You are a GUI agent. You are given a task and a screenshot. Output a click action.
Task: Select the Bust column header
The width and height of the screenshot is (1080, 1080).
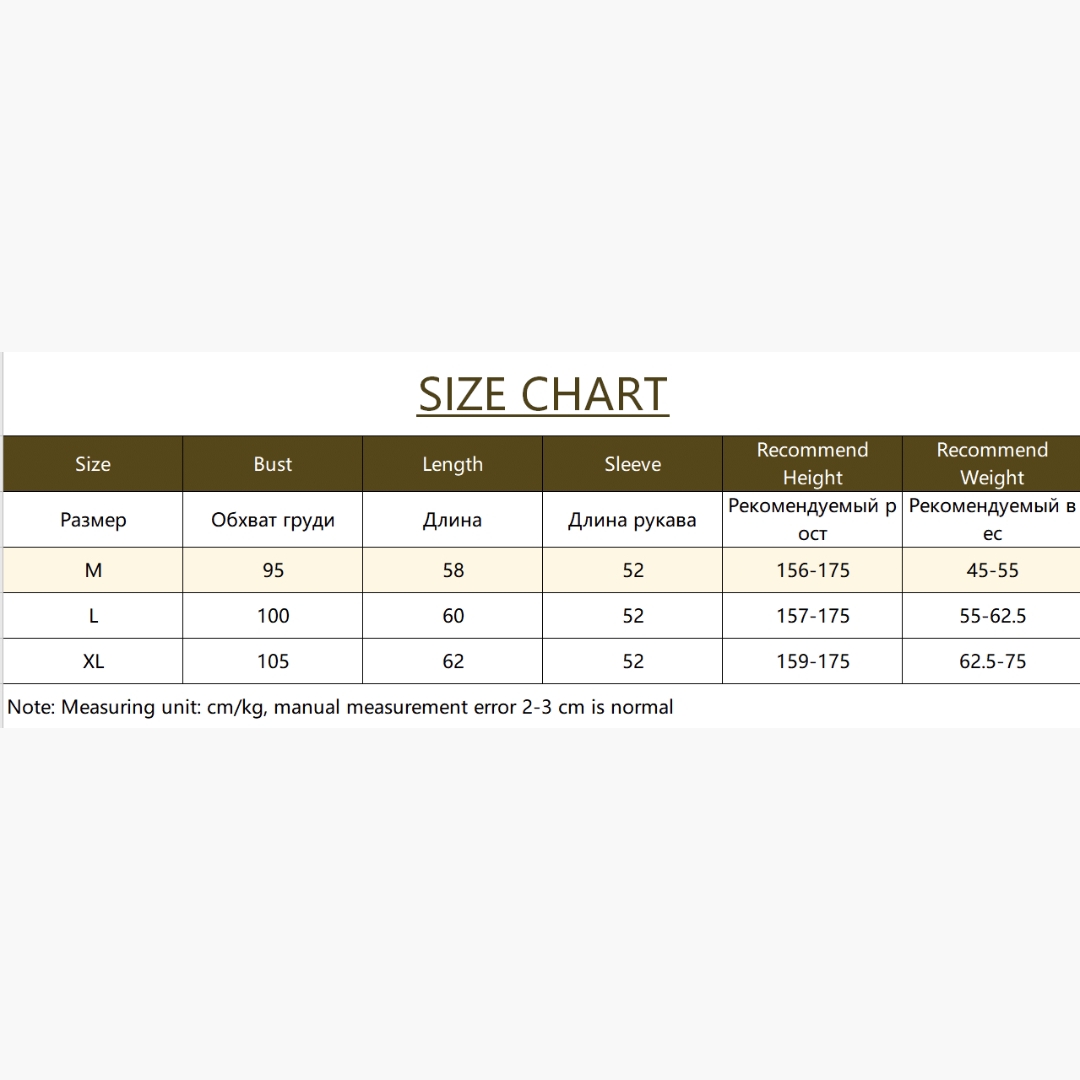[273, 464]
